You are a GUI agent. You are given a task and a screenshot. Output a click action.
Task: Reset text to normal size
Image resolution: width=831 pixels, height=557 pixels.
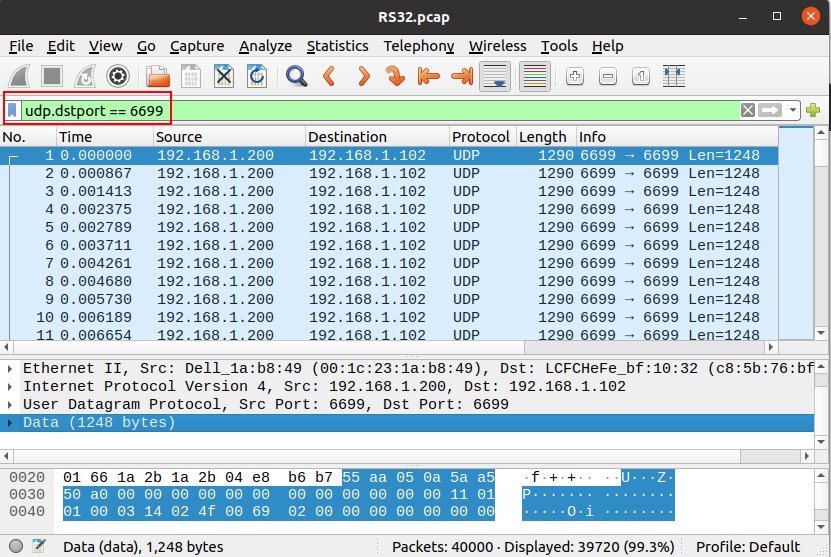(641, 76)
